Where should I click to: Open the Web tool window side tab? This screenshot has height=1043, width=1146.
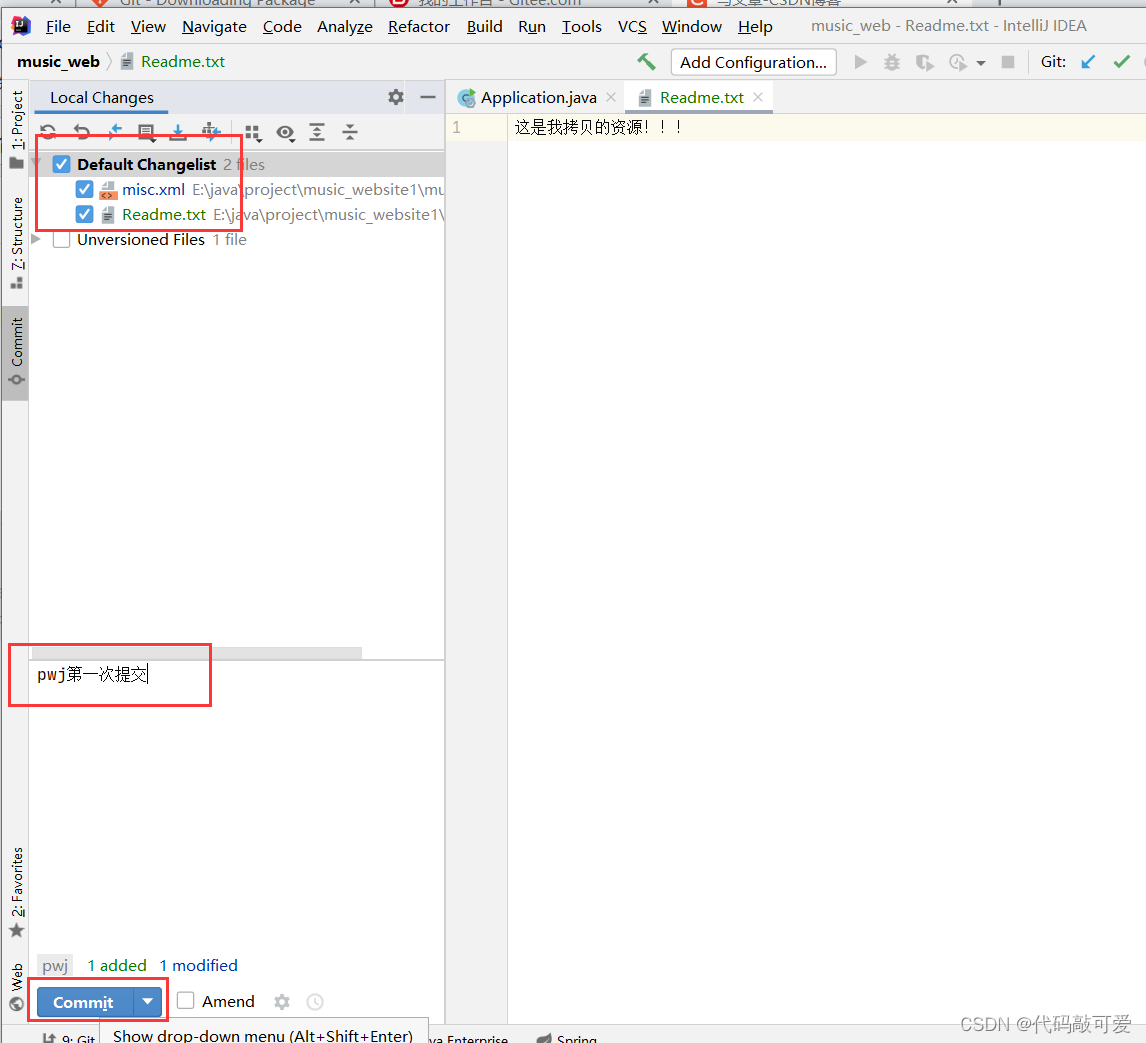pos(16,987)
